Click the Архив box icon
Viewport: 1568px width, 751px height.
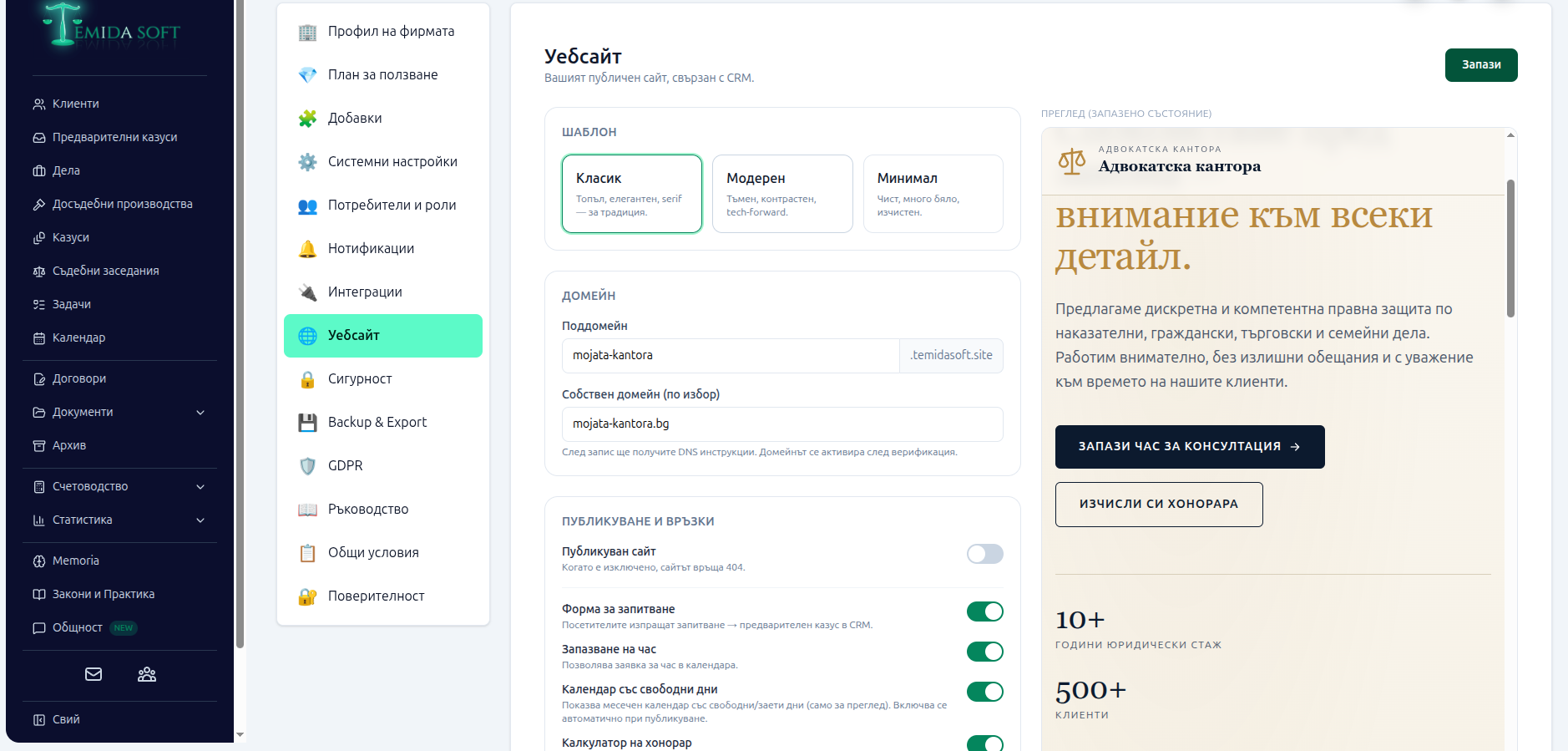pyautogui.click(x=39, y=446)
